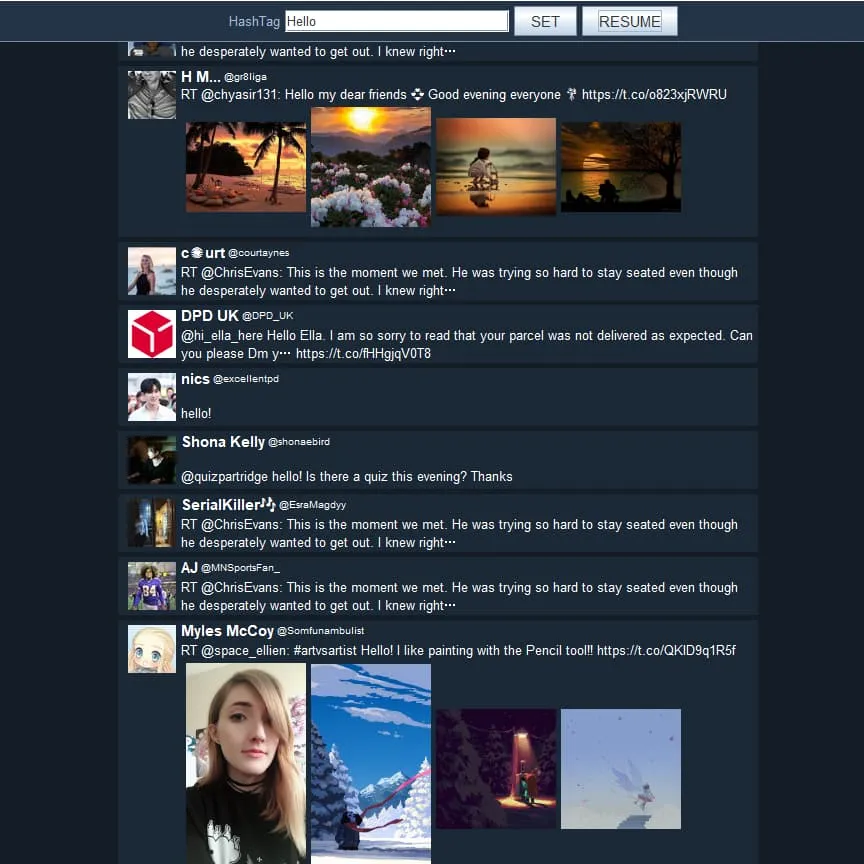
Task: Click the courtaynes profile avatar
Action: pyautogui.click(x=152, y=271)
